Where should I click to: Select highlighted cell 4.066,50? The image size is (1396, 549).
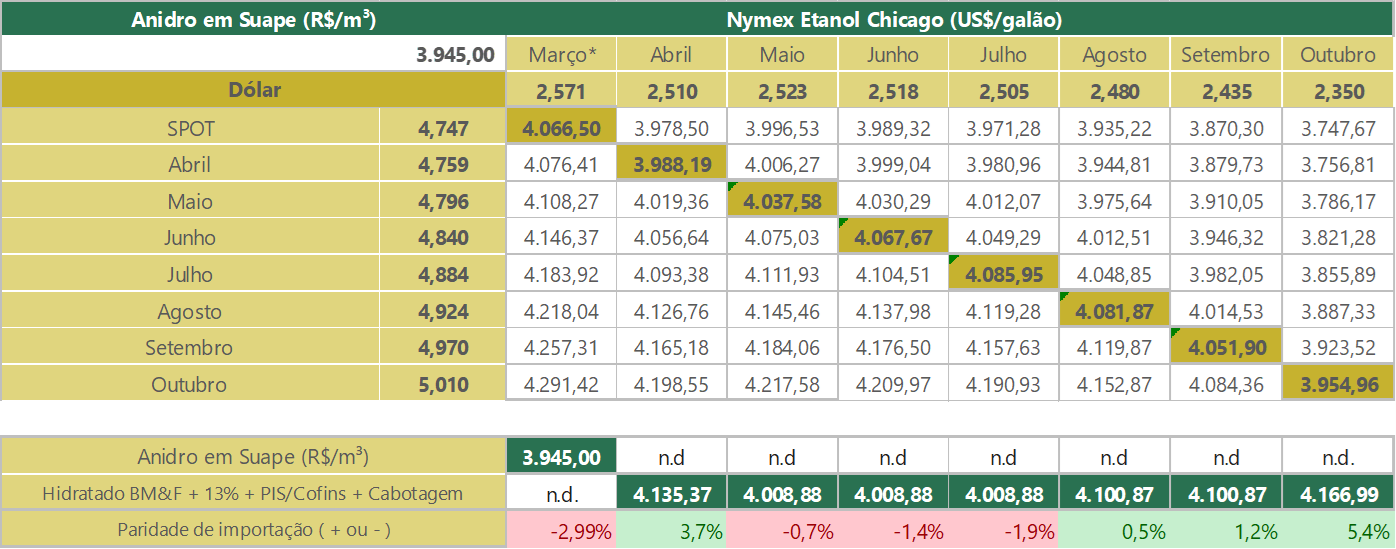point(561,128)
